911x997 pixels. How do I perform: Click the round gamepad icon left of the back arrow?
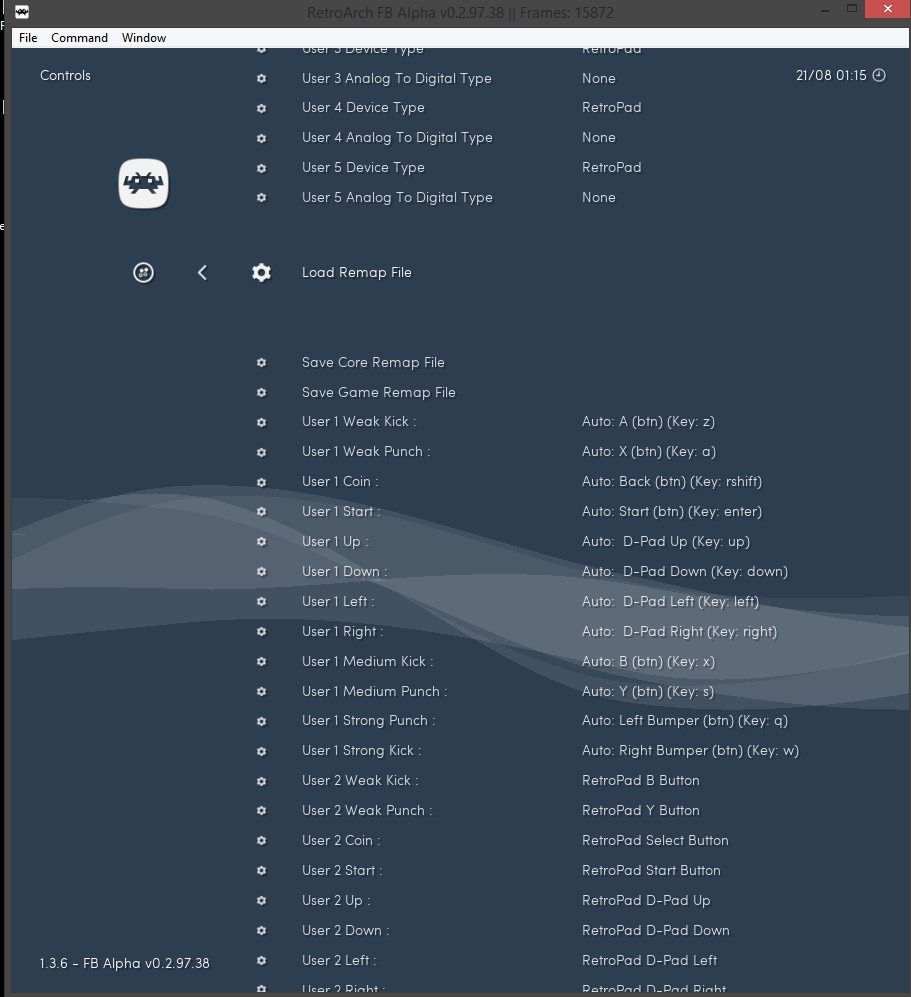144,273
